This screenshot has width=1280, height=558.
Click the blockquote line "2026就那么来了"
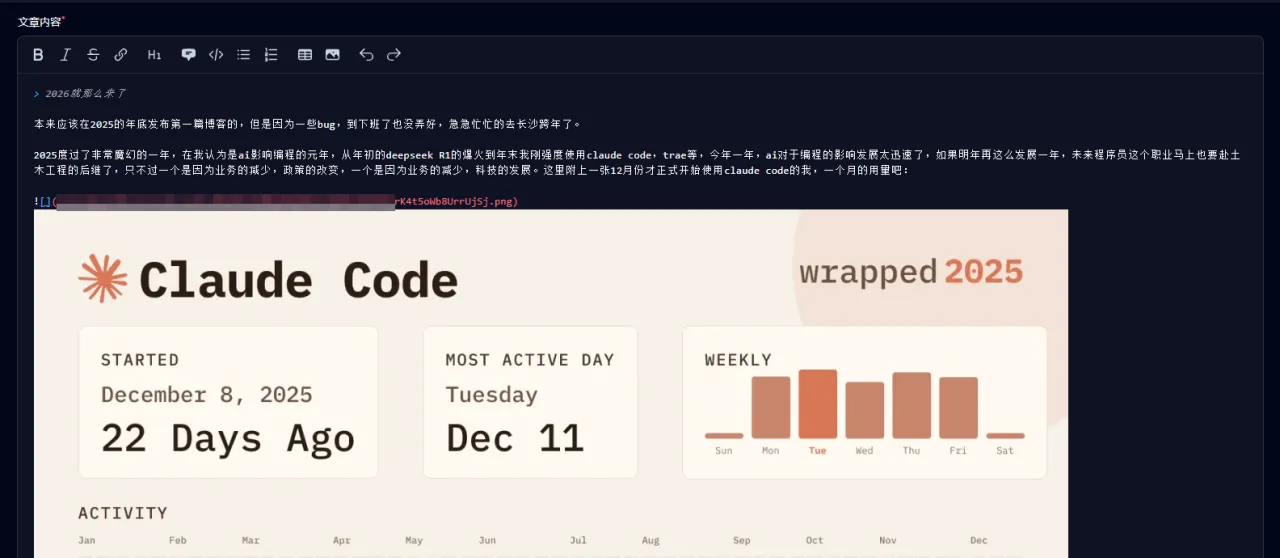[86, 93]
